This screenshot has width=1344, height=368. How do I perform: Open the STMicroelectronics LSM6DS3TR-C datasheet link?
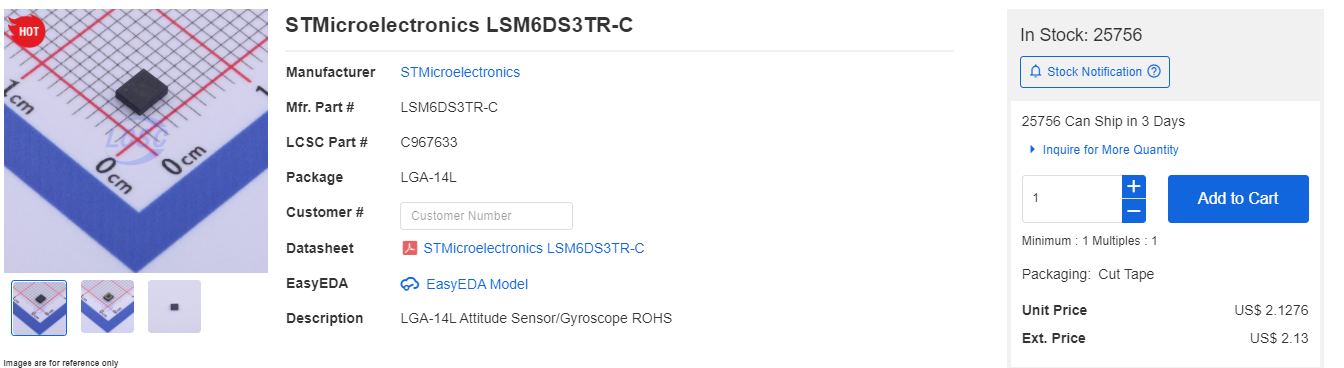[x=534, y=248]
